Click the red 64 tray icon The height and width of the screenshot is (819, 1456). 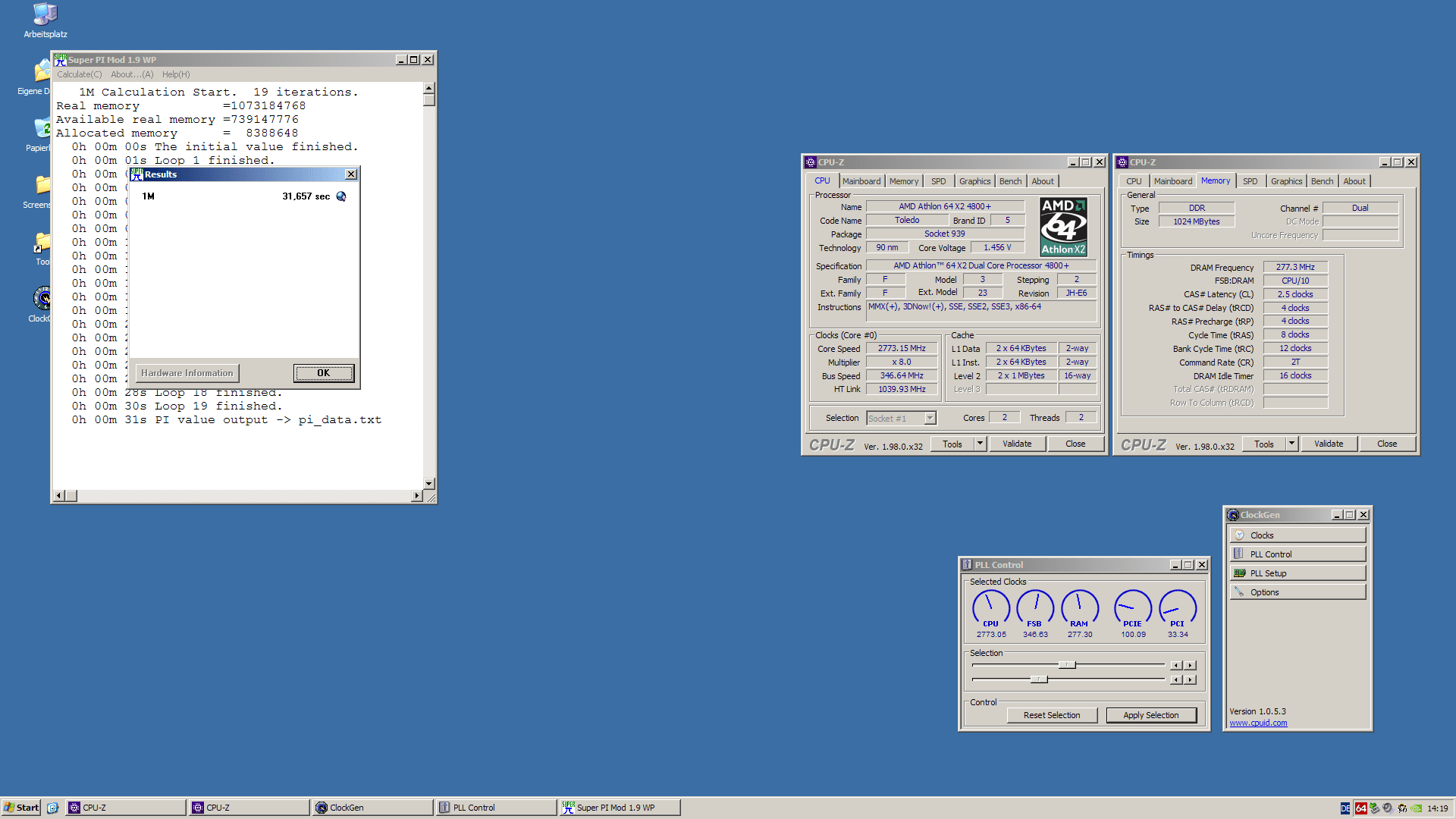click(1360, 808)
